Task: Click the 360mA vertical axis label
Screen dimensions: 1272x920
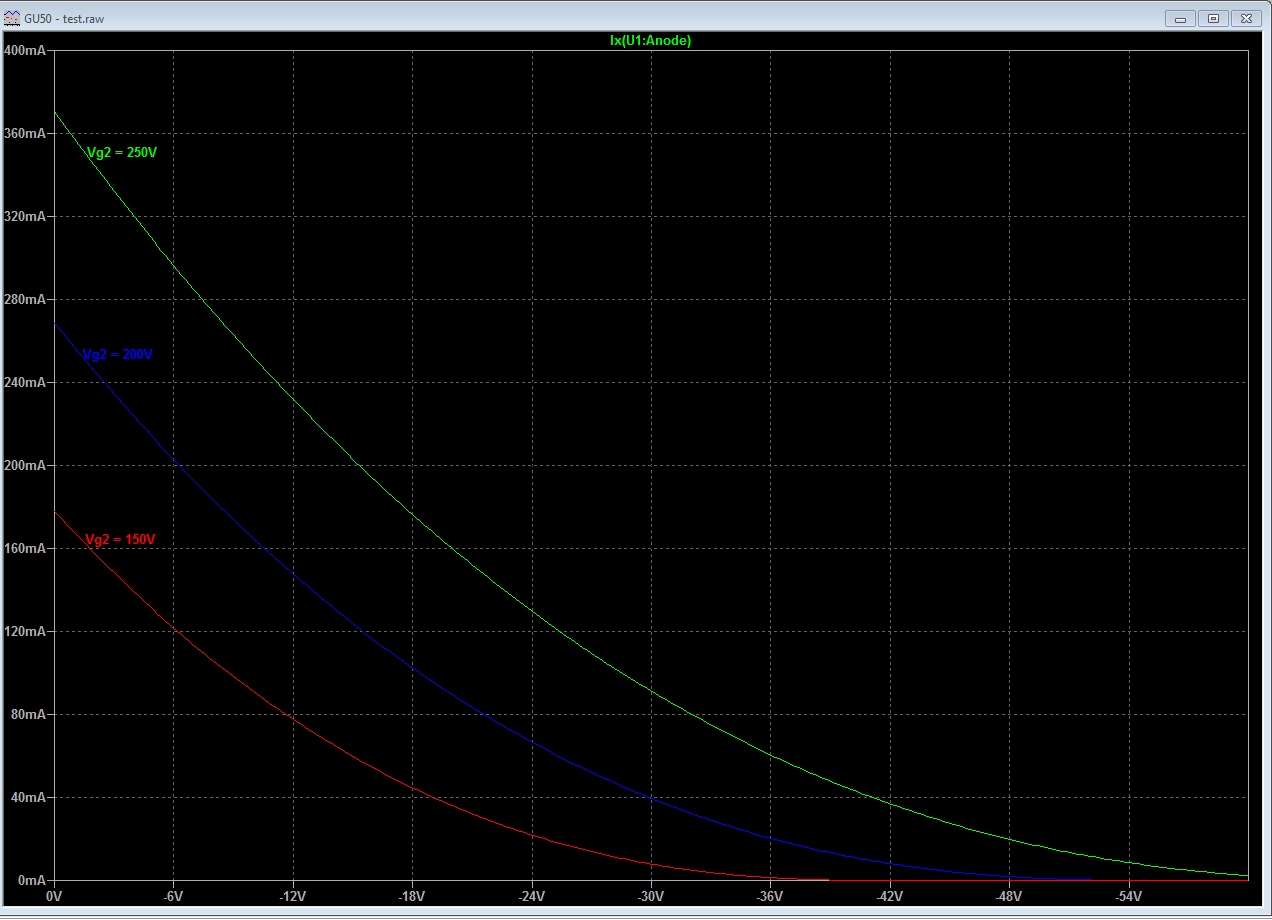Action: pyautogui.click(x=24, y=134)
